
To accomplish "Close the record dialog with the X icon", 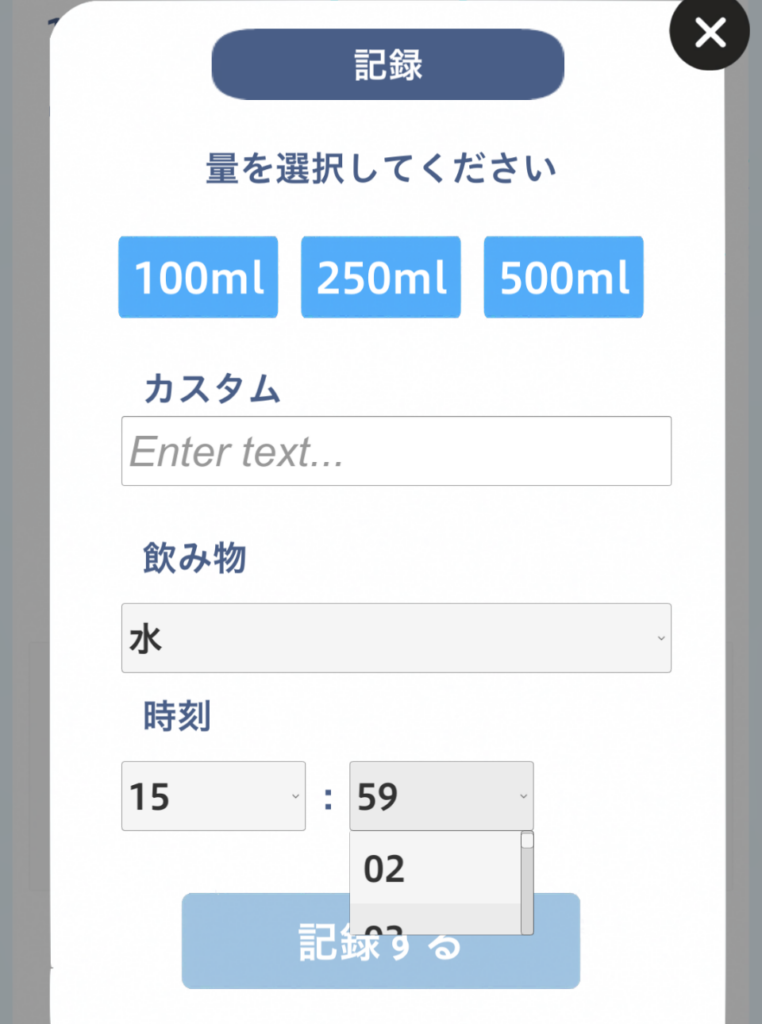I will click(710, 34).
